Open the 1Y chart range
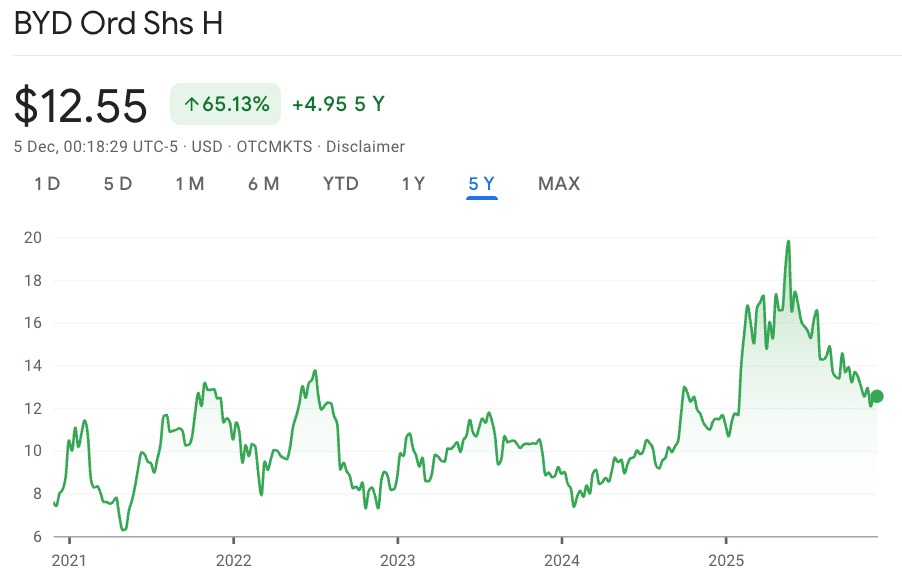 point(412,184)
